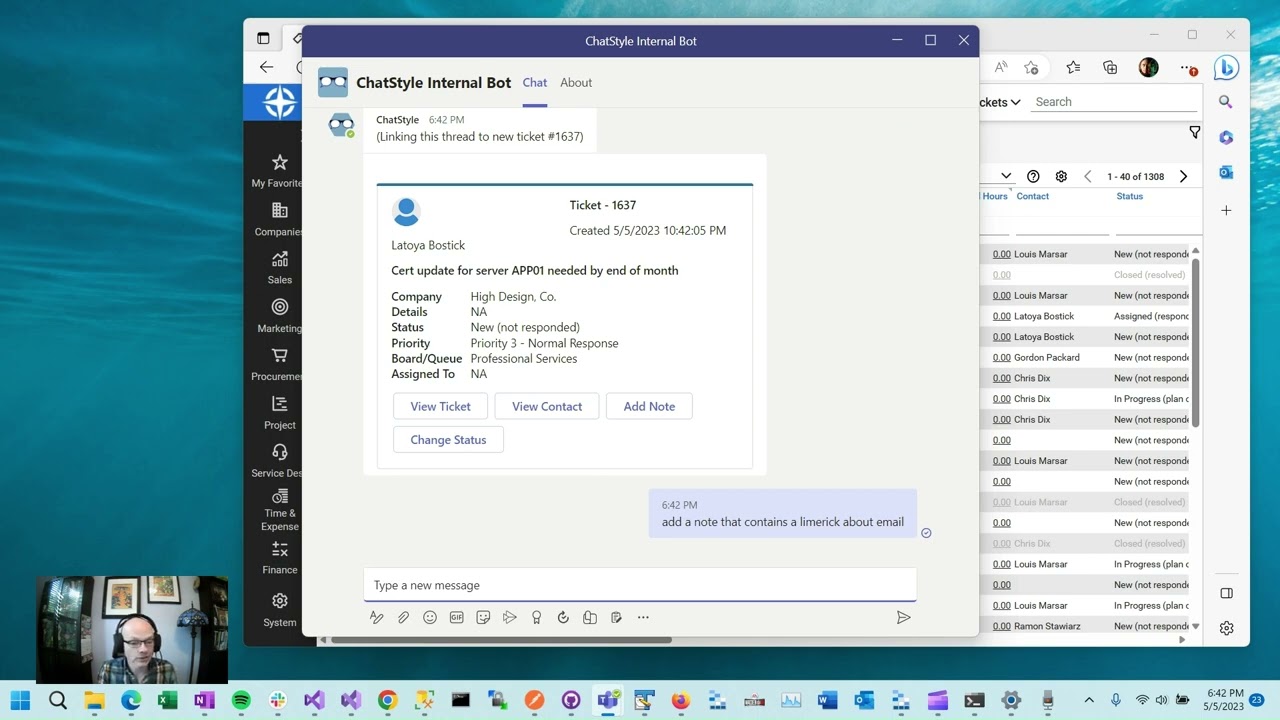Viewport: 1280px width, 720px height.
Task: Click the Bing chat icon in Edge sidebar
Action: [x=1226, y=67]
